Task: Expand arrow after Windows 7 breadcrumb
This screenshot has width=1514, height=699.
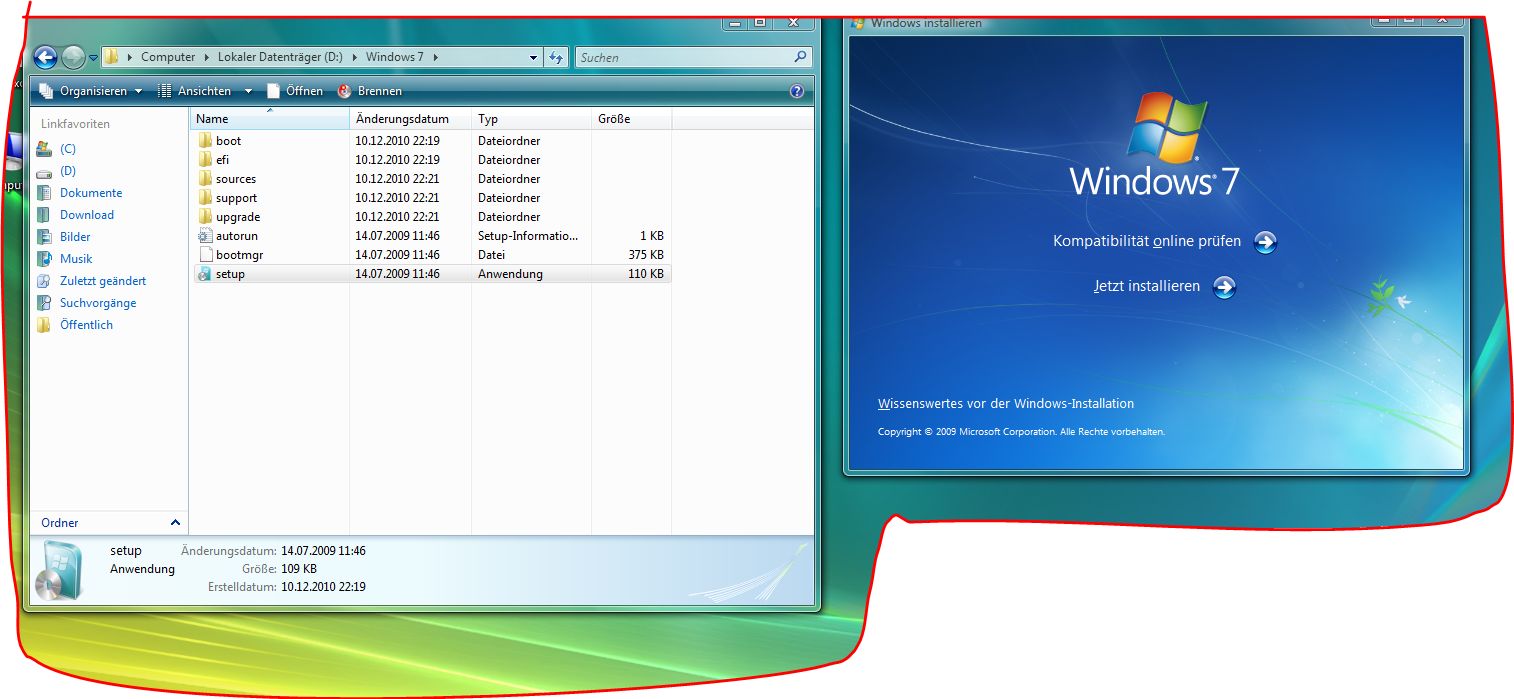Action: tap(435, 57)
